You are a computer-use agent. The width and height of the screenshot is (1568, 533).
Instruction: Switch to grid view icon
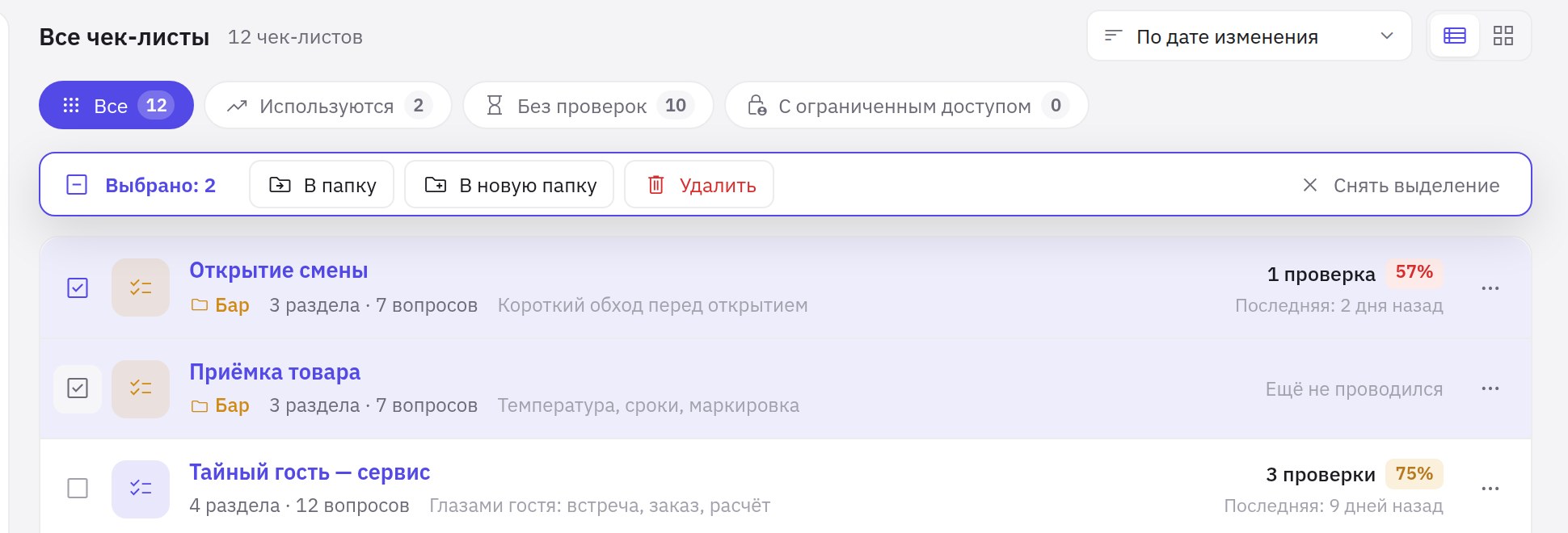pyautogui.click(x=1503, y=36)
